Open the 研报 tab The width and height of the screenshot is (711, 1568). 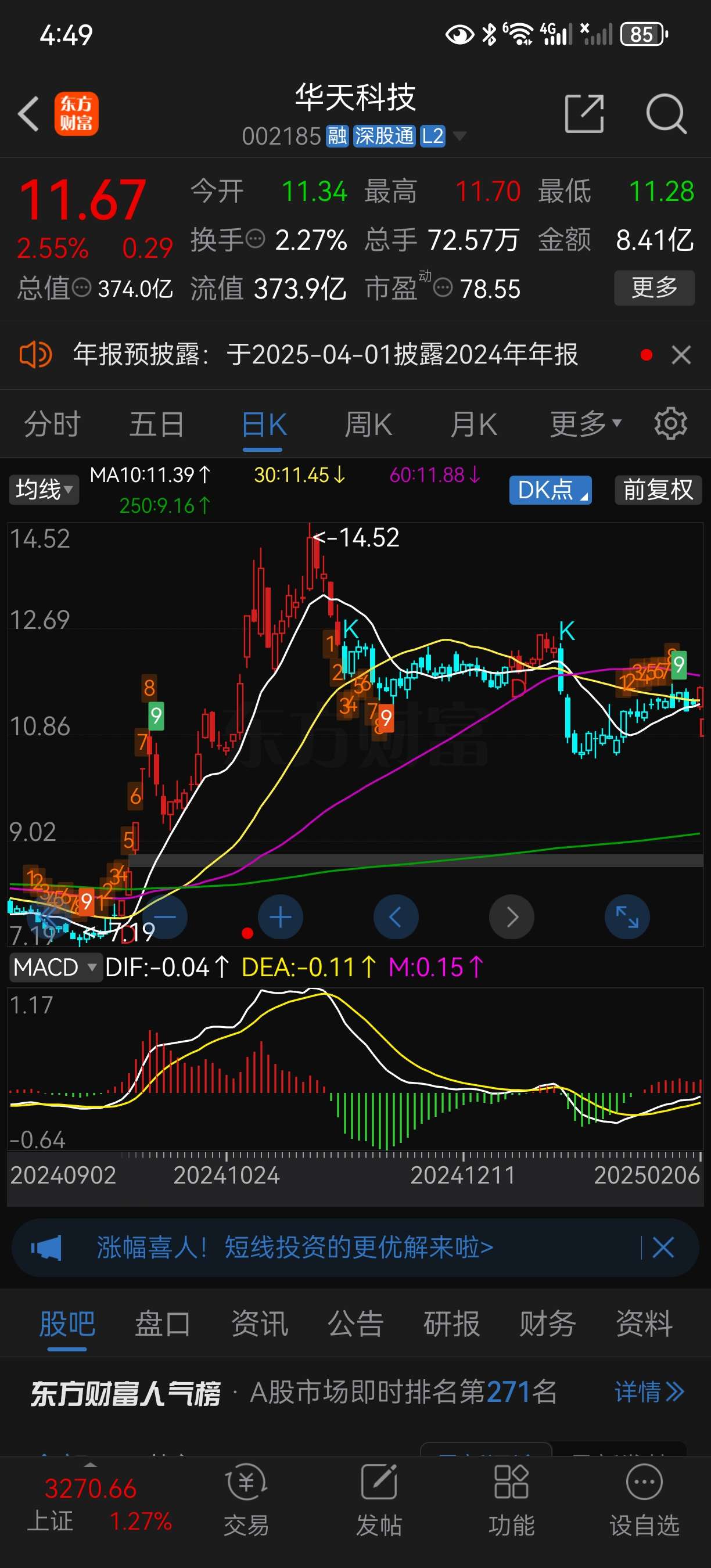pyautogui.click(x=452, y=1324)
